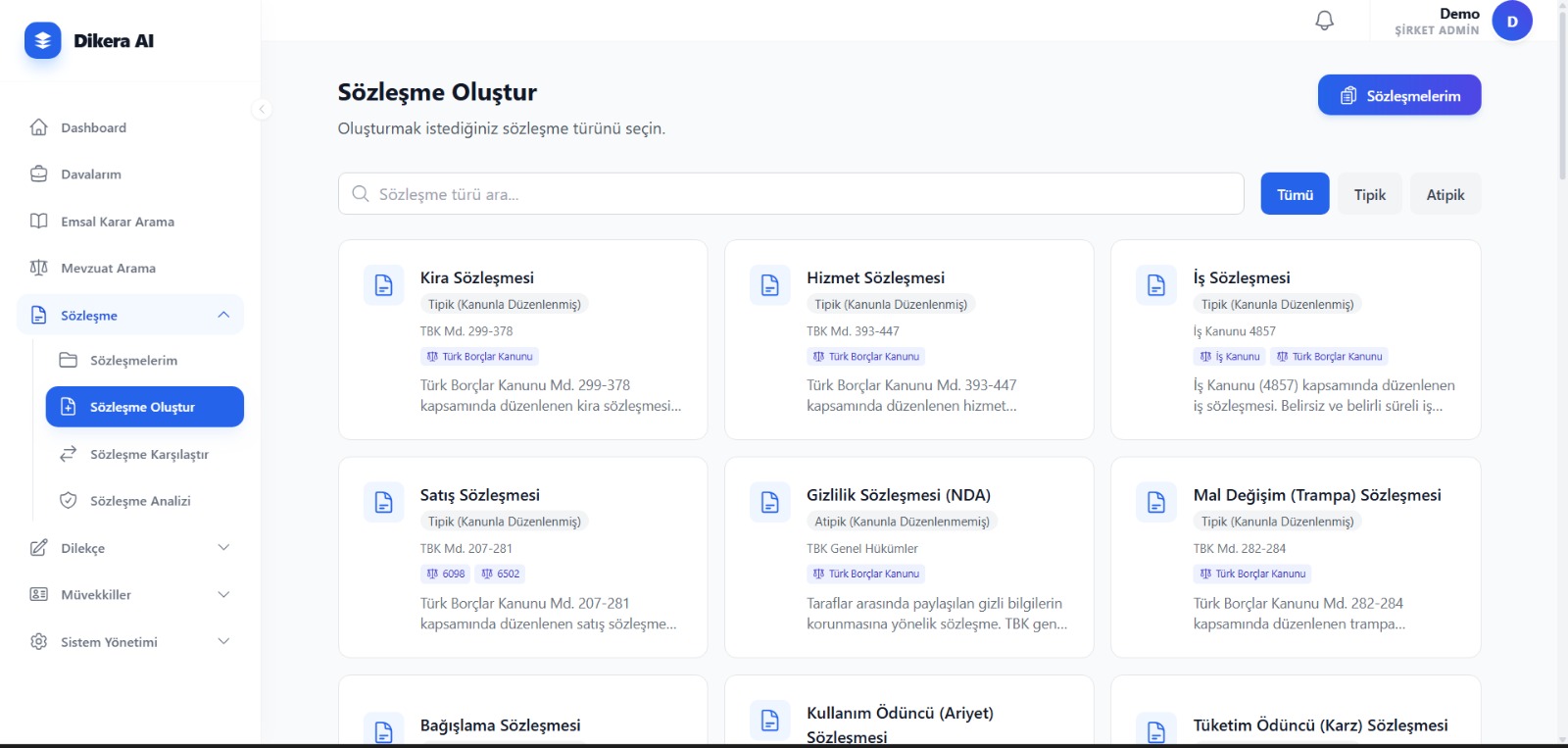The width and height of the screenshot is (1568, 748).
Task: Open the user avatar D menu
Action: click(1511, 21)
